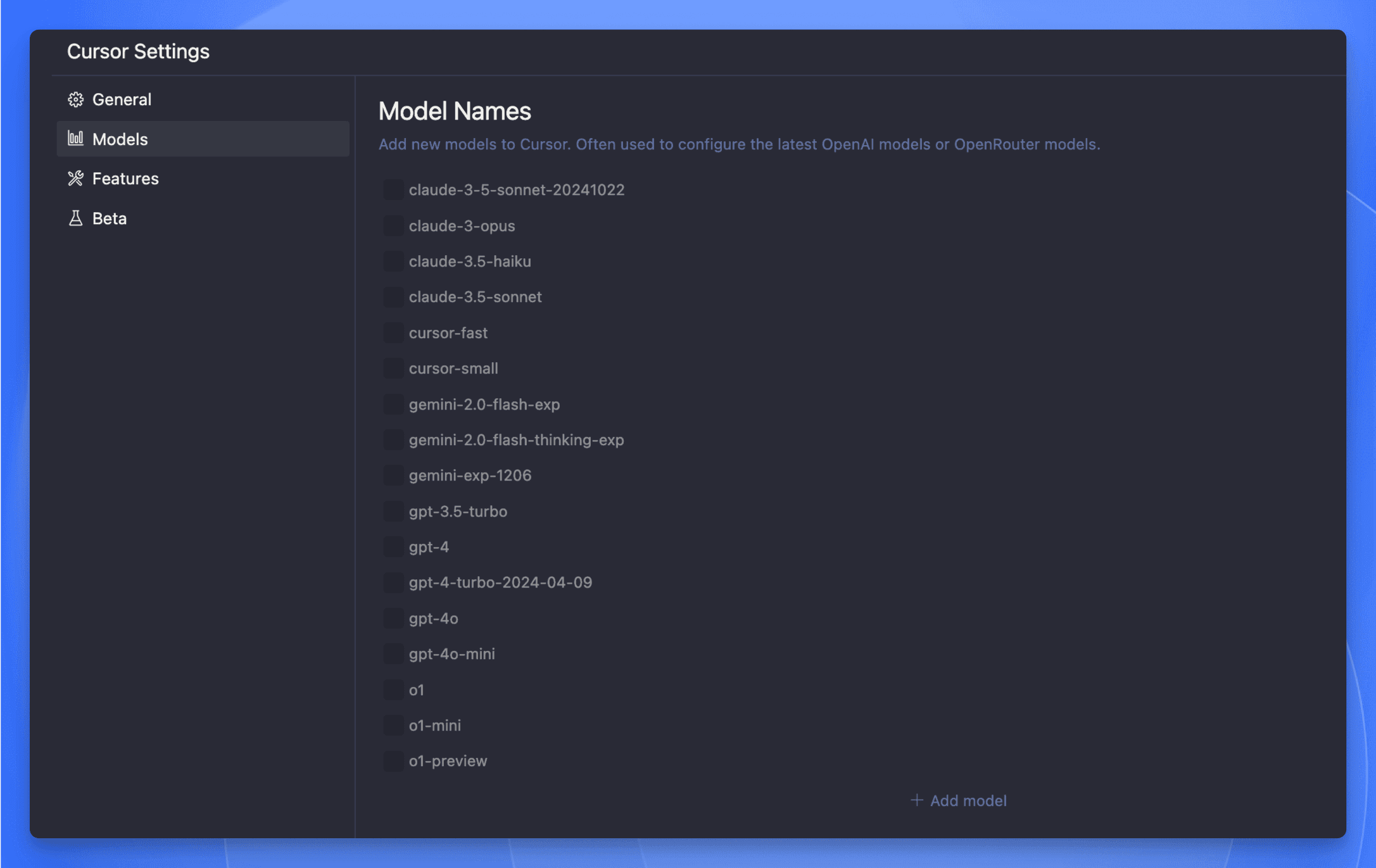Click the Model Names heading
The height and width of the screenshot is (868, 1376).
(x=455, y=111)
